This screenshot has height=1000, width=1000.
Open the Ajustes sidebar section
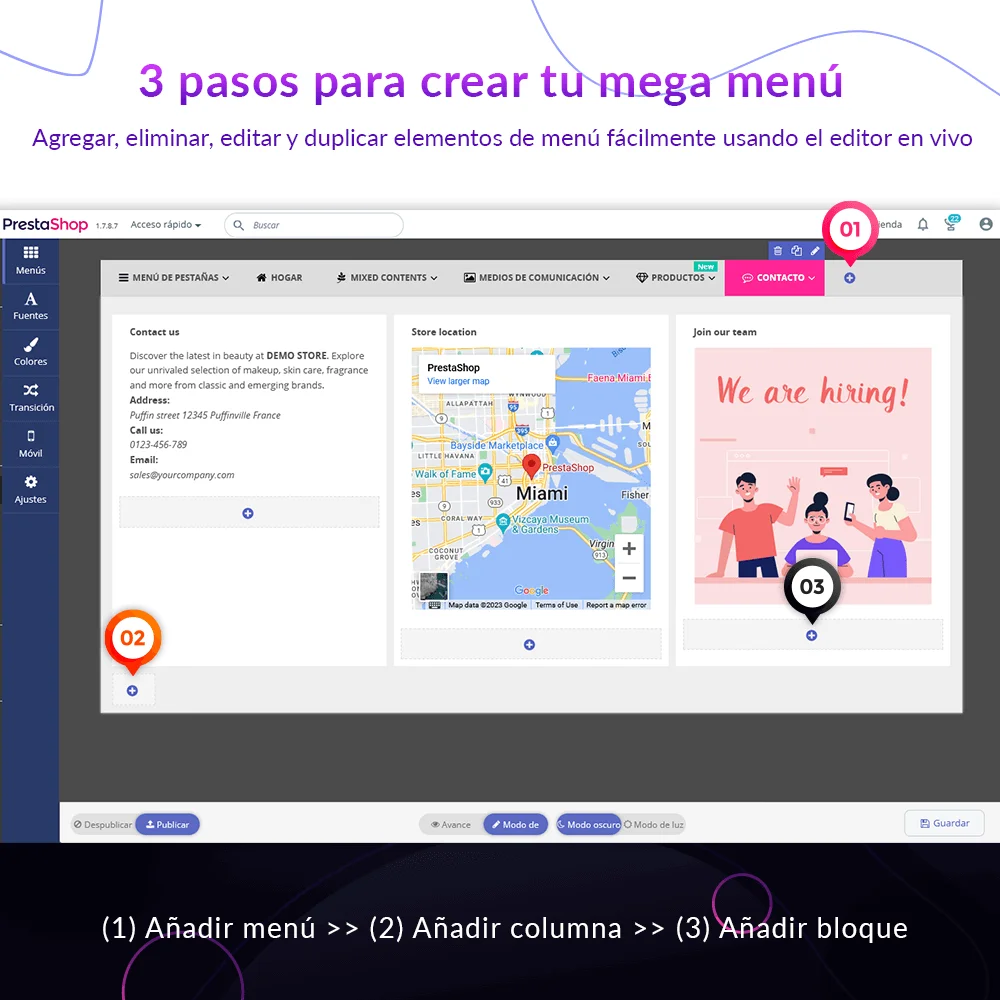click(x=30, y=489)
